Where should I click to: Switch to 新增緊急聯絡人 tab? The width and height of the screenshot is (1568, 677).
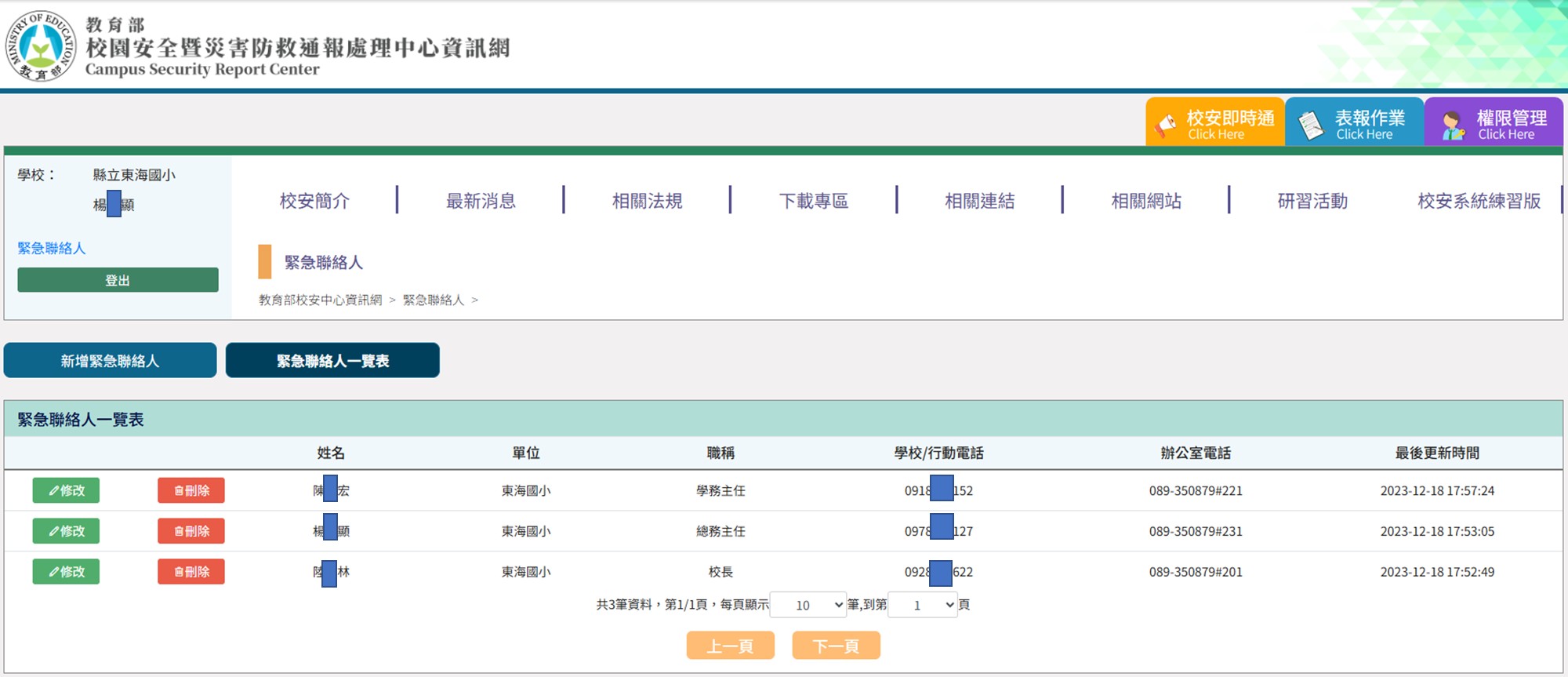tap(110, 361)
